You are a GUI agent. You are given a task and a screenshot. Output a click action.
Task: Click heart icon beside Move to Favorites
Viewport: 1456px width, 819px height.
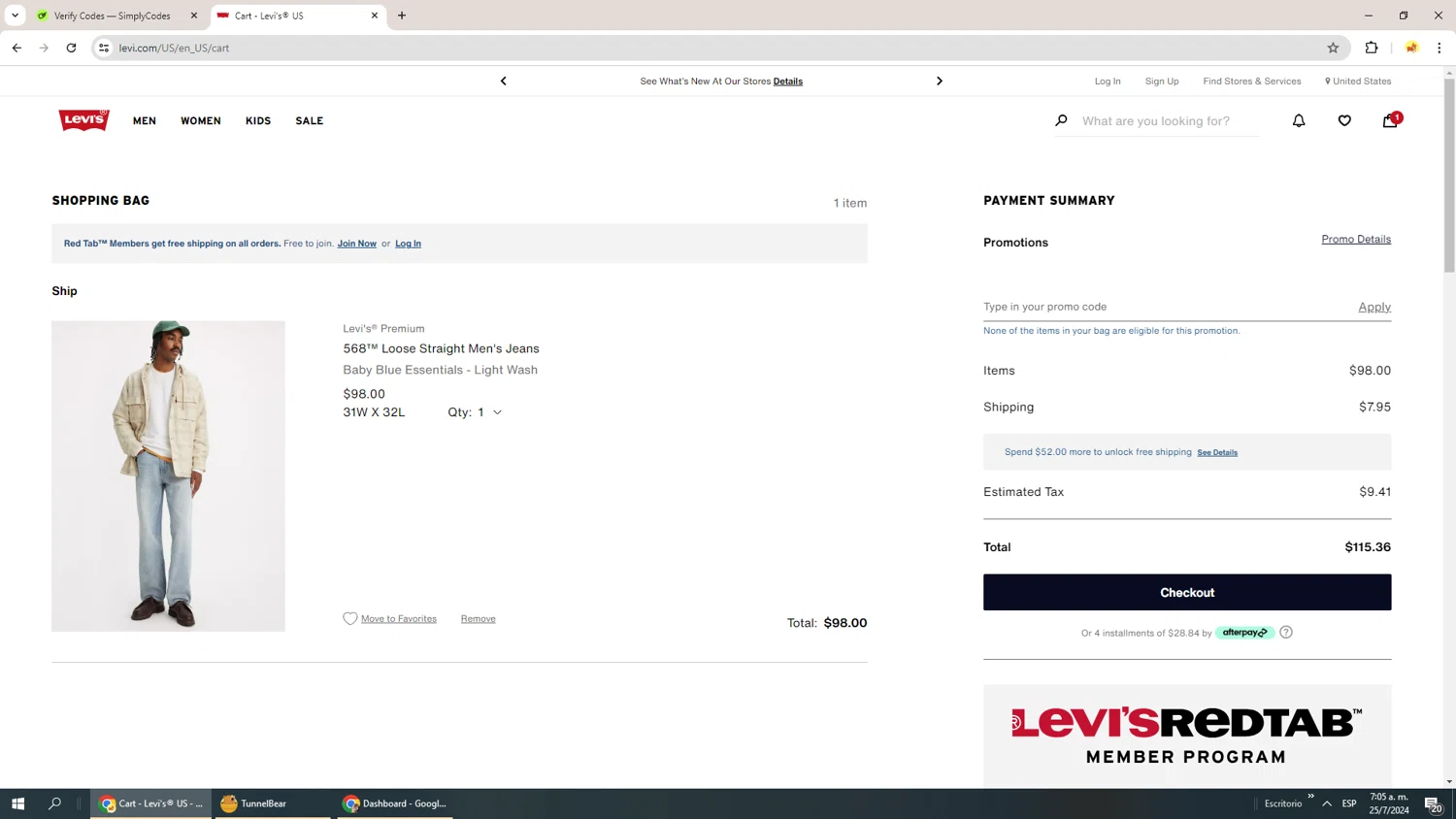350,618
